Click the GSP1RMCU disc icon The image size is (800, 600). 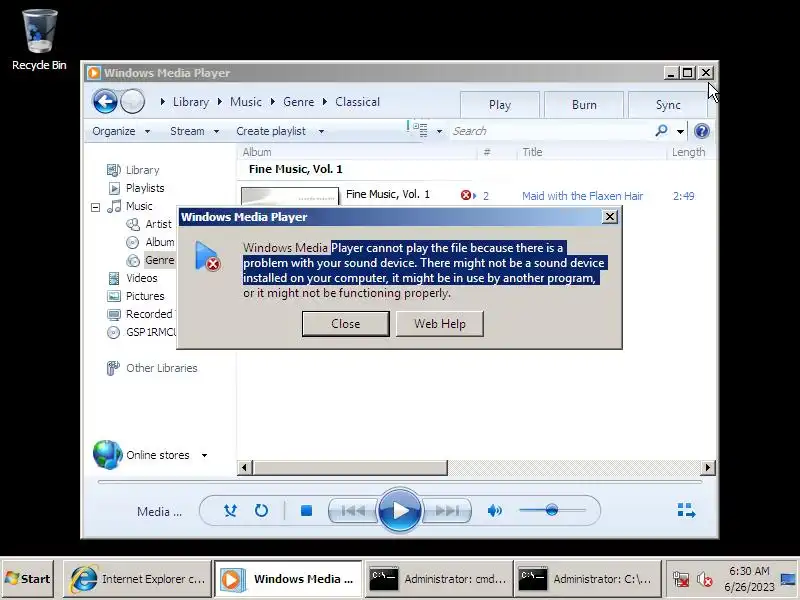[113, 333]
